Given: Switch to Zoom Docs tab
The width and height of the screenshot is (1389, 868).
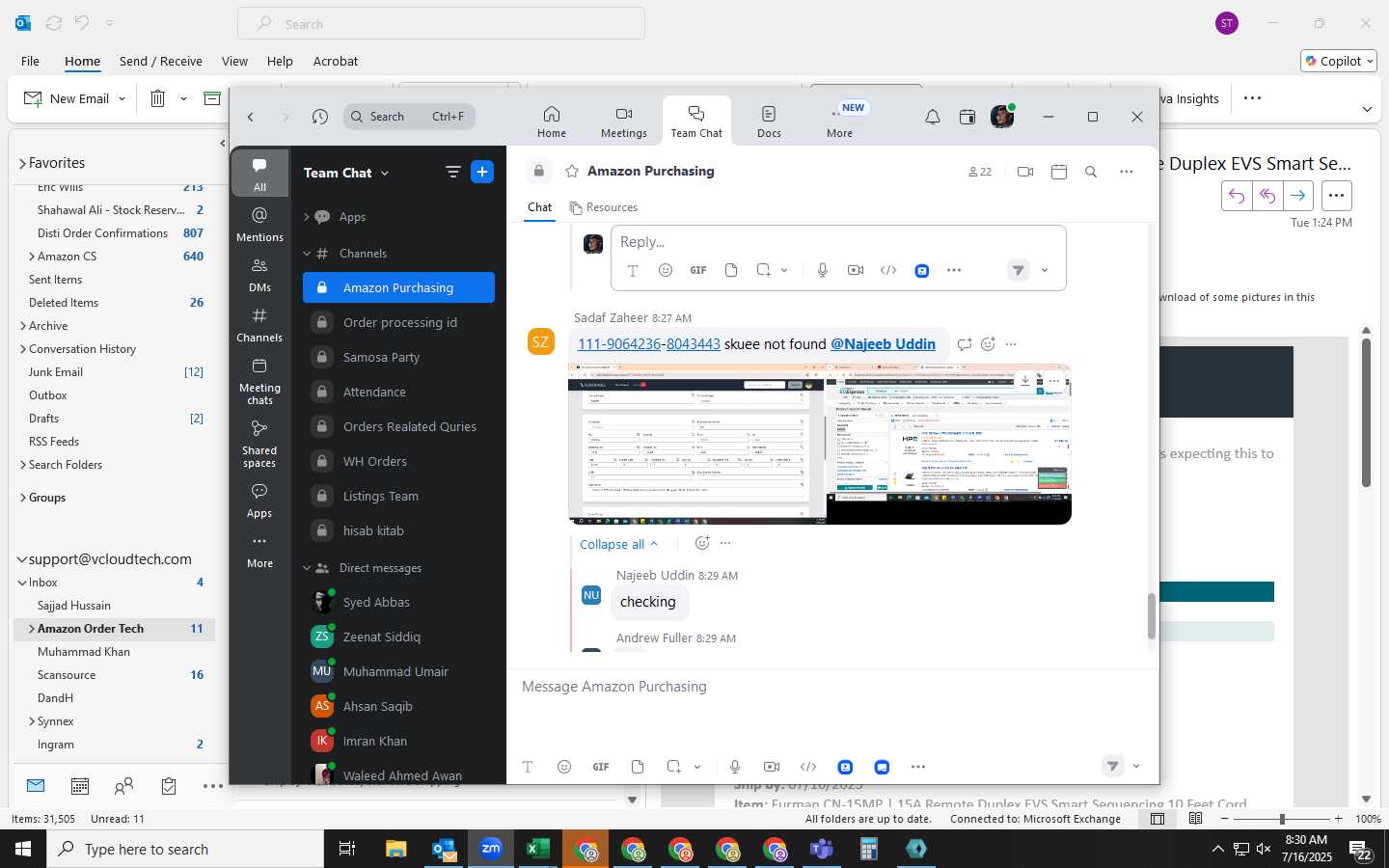Looking at the screenshot, I should [769, 122].
